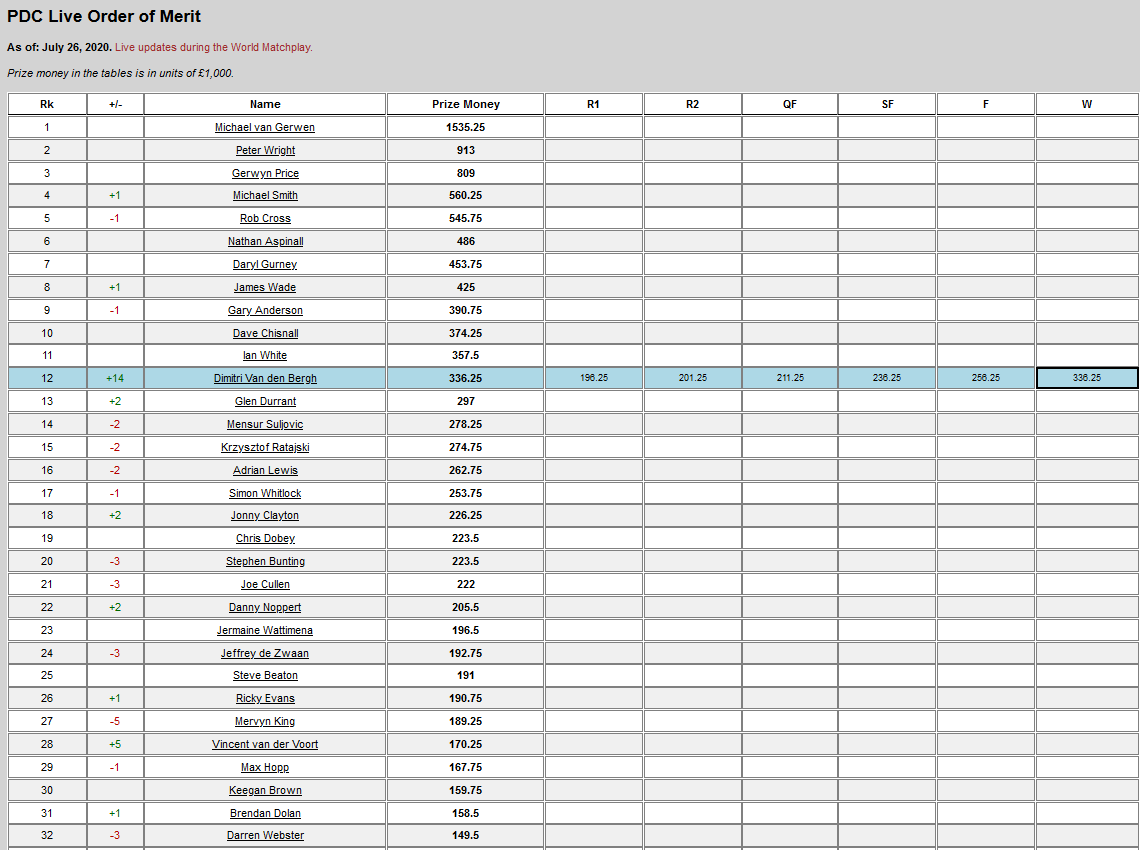Click the R2 column header
This screenshot has width=1140, height=850.
coord(692,104)
